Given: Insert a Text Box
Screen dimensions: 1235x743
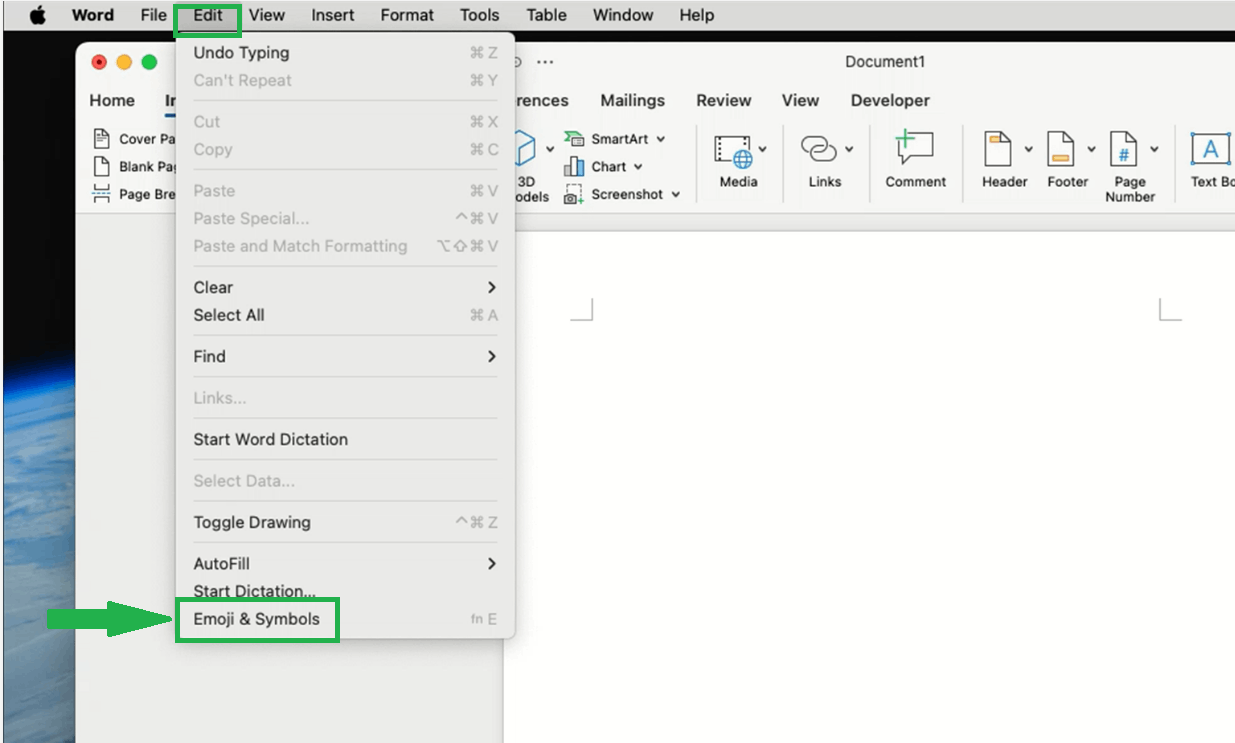Looking at the screenshot, I should coord(1211,160).
